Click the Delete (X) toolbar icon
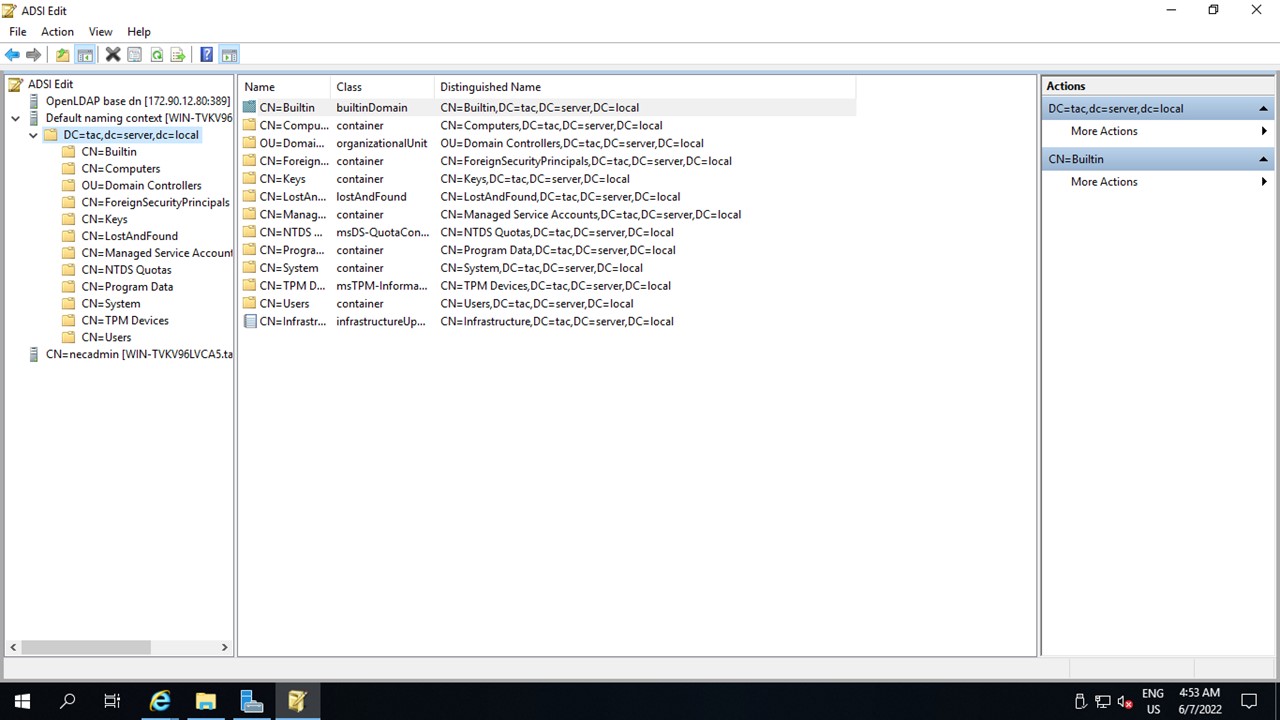1280x720 pixels. [113, 55]
